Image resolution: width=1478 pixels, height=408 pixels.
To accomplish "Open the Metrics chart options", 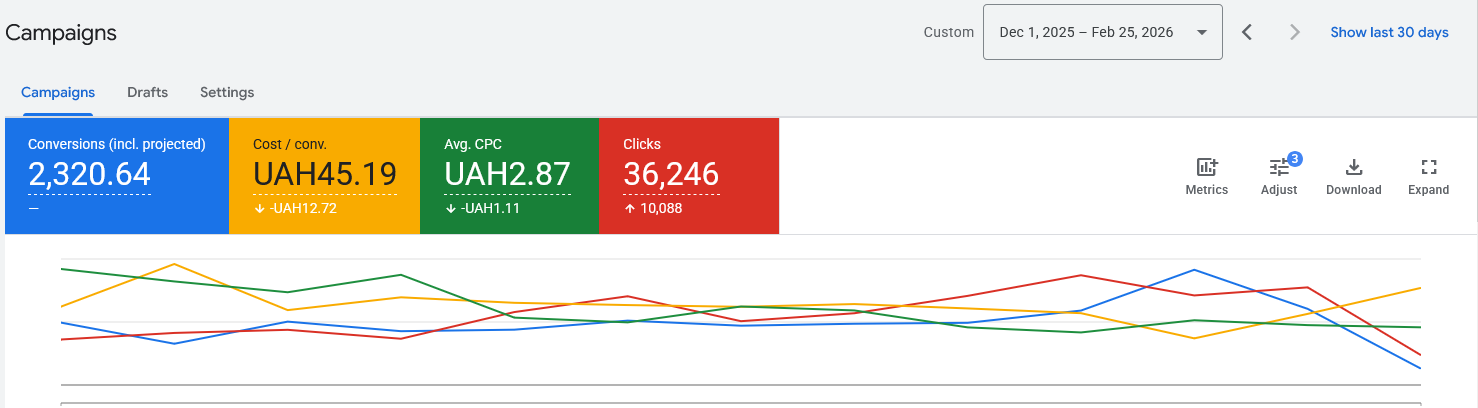I will point(1206,176).
